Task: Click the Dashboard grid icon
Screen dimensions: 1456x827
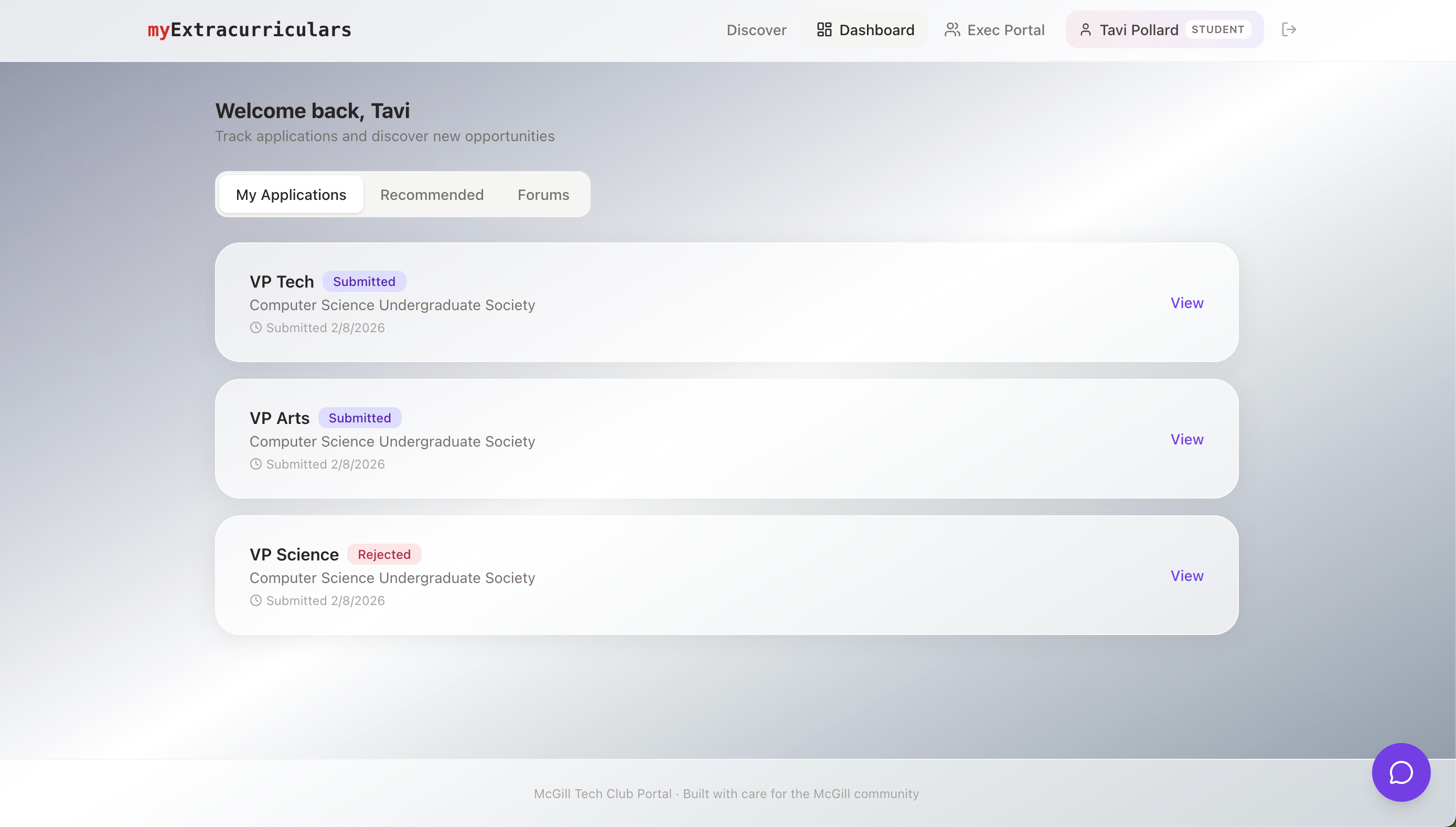Action: (824, 29)
